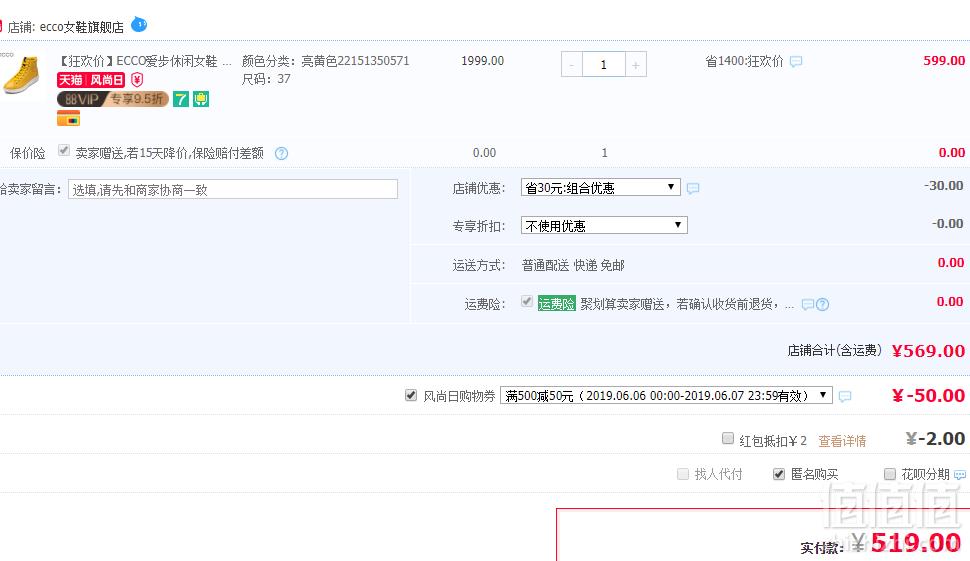The height and width of the screenshot is (561, 970).
Task: Decrease quantity with the minus button
Action: 572,64
